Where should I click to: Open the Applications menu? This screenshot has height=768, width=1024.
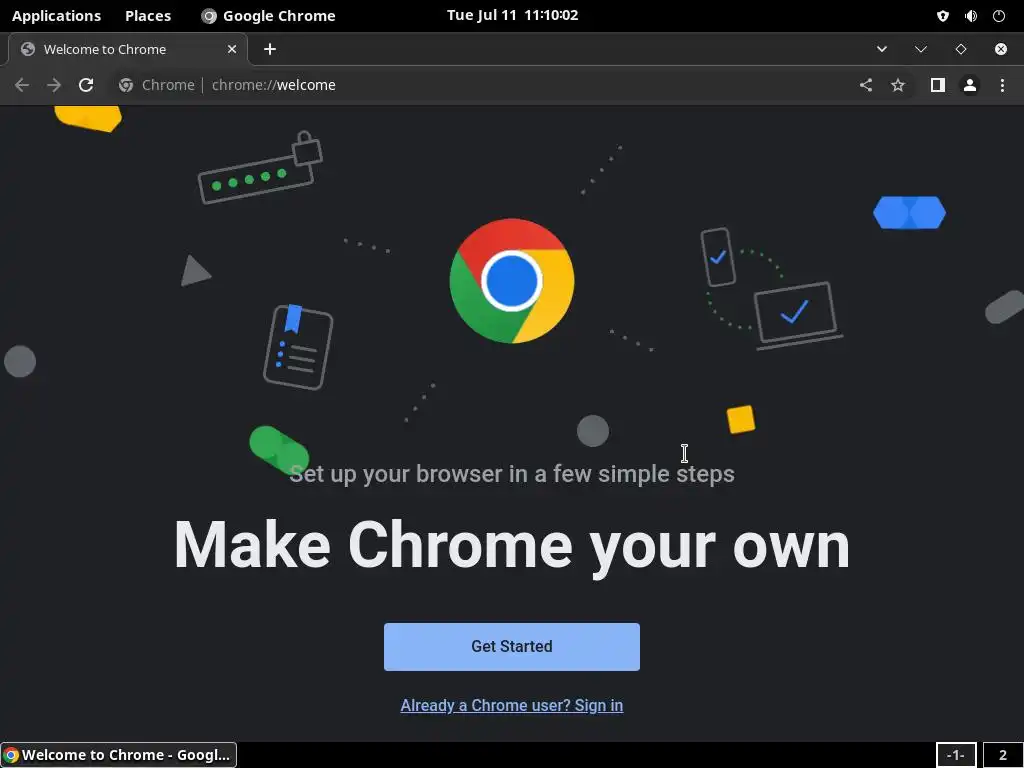pyautogui.click(x=57, y=16)
